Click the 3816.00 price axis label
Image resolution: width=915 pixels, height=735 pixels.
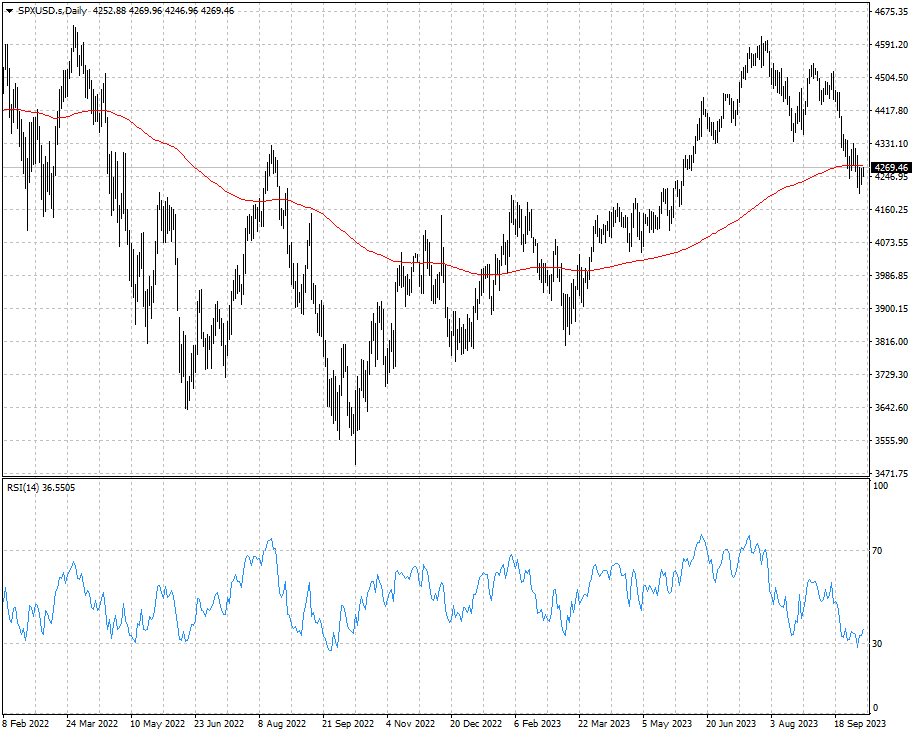pos(891,341)
